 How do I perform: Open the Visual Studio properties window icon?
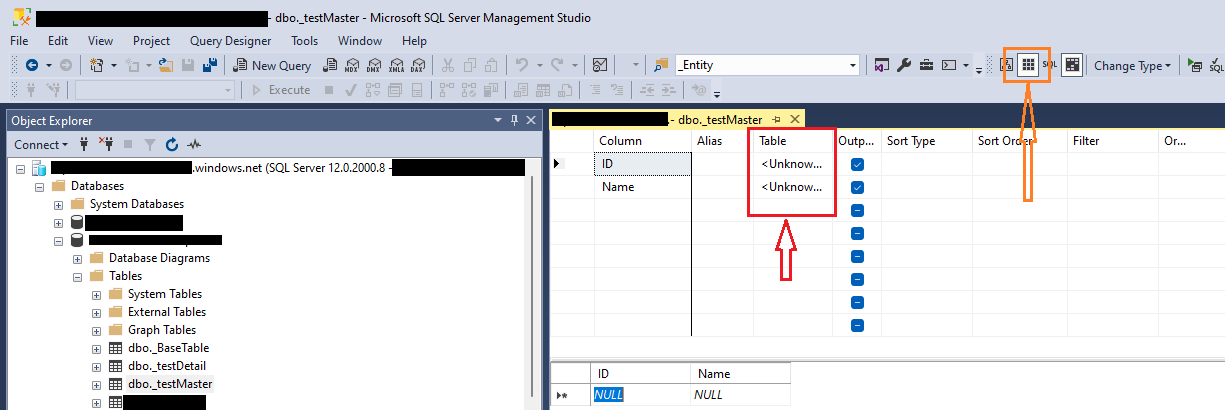tap(882, 65)
